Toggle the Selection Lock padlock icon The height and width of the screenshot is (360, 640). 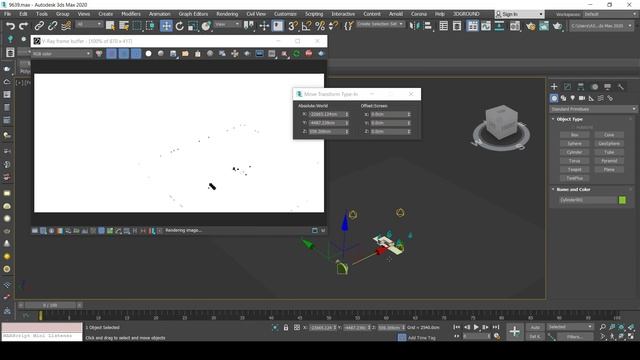(x=286, y=327)
